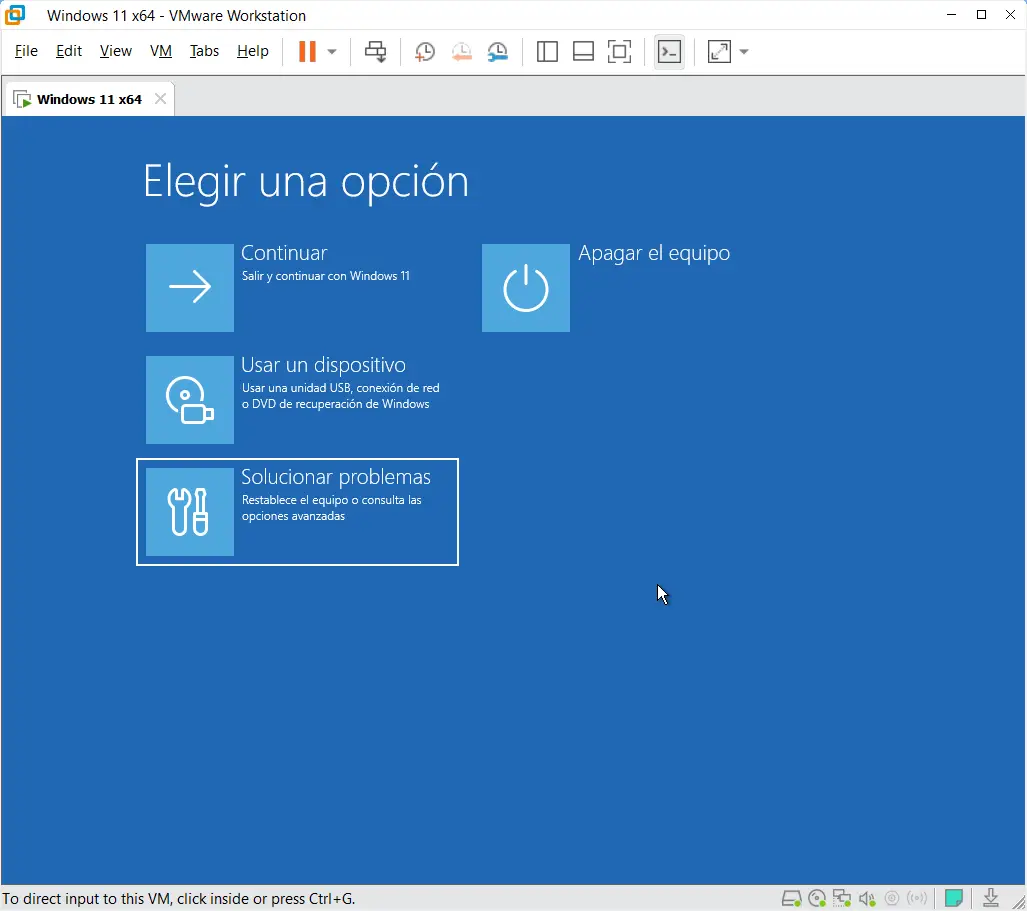This screenshot has width=1027, height=911.
Task: Click the Apagar el equipo power tile
Action: click(525, 288)
